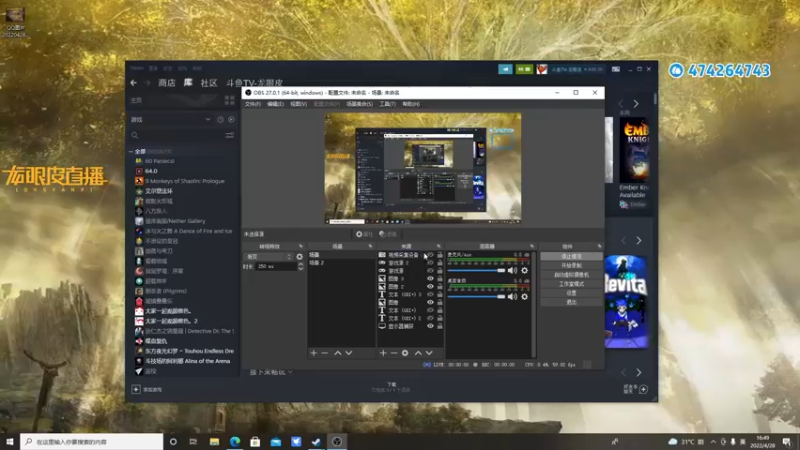Adjust the 桌面音频 volume slider

pos(477,296)
